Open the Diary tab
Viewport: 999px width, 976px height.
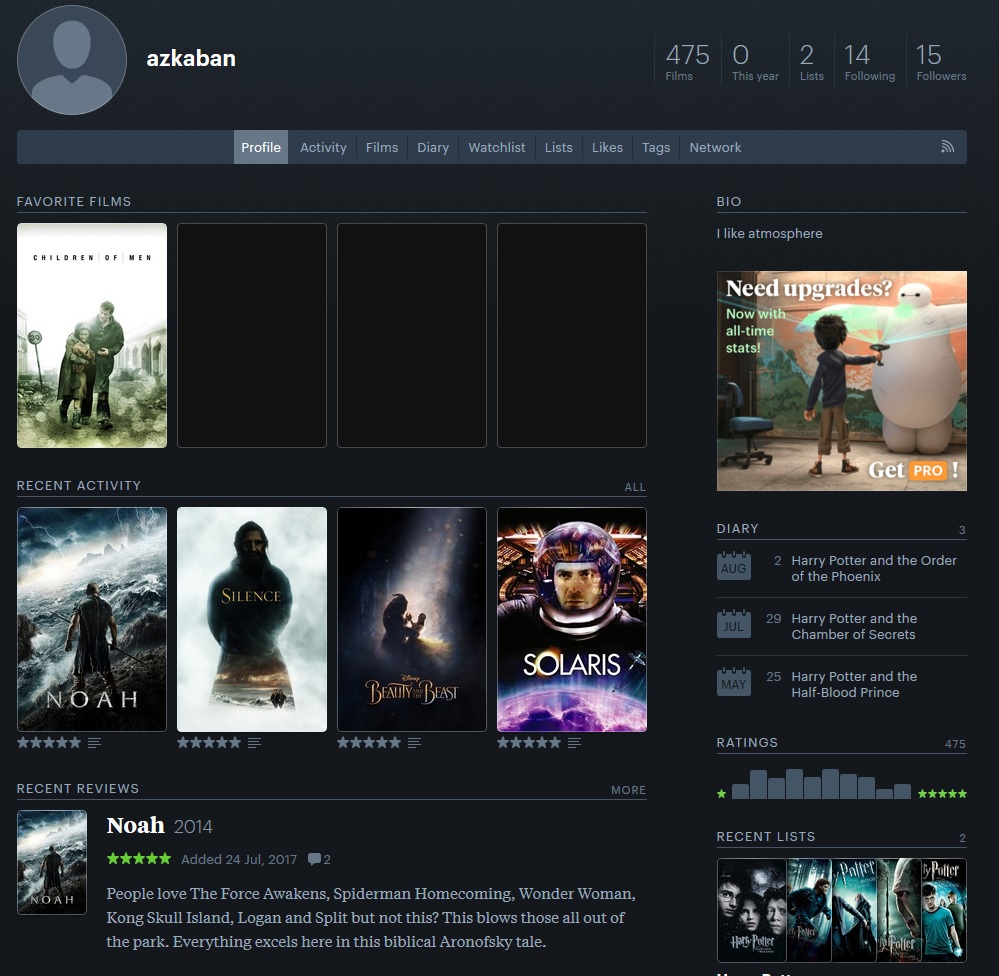tap(433, 147)
